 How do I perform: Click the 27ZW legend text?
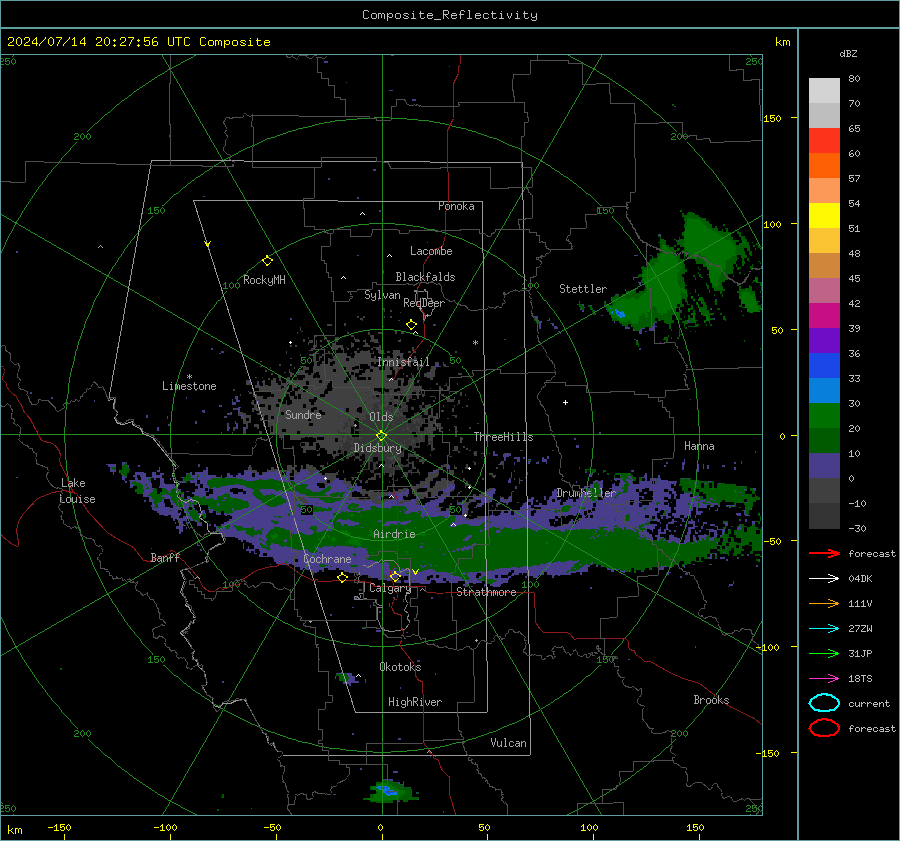point(860,629)
